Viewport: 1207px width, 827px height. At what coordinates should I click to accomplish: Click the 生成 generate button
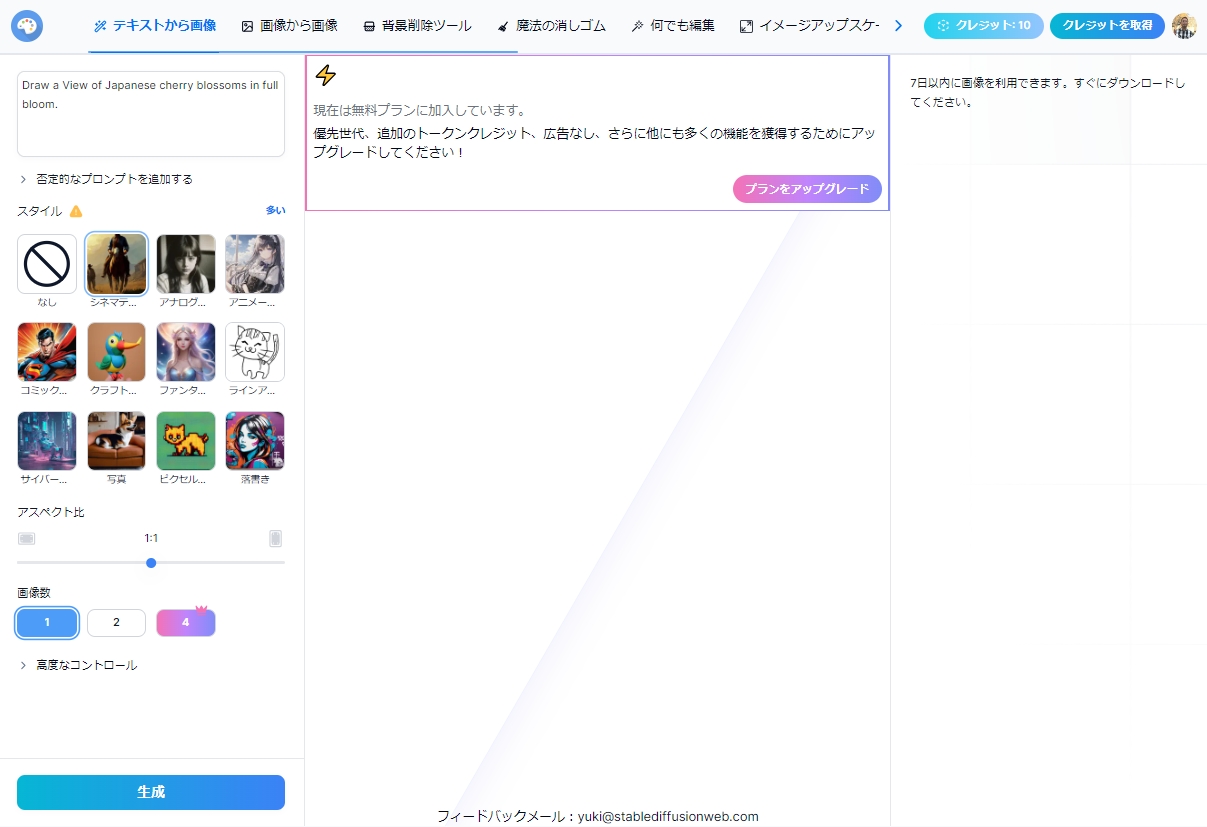pos(151,792)
